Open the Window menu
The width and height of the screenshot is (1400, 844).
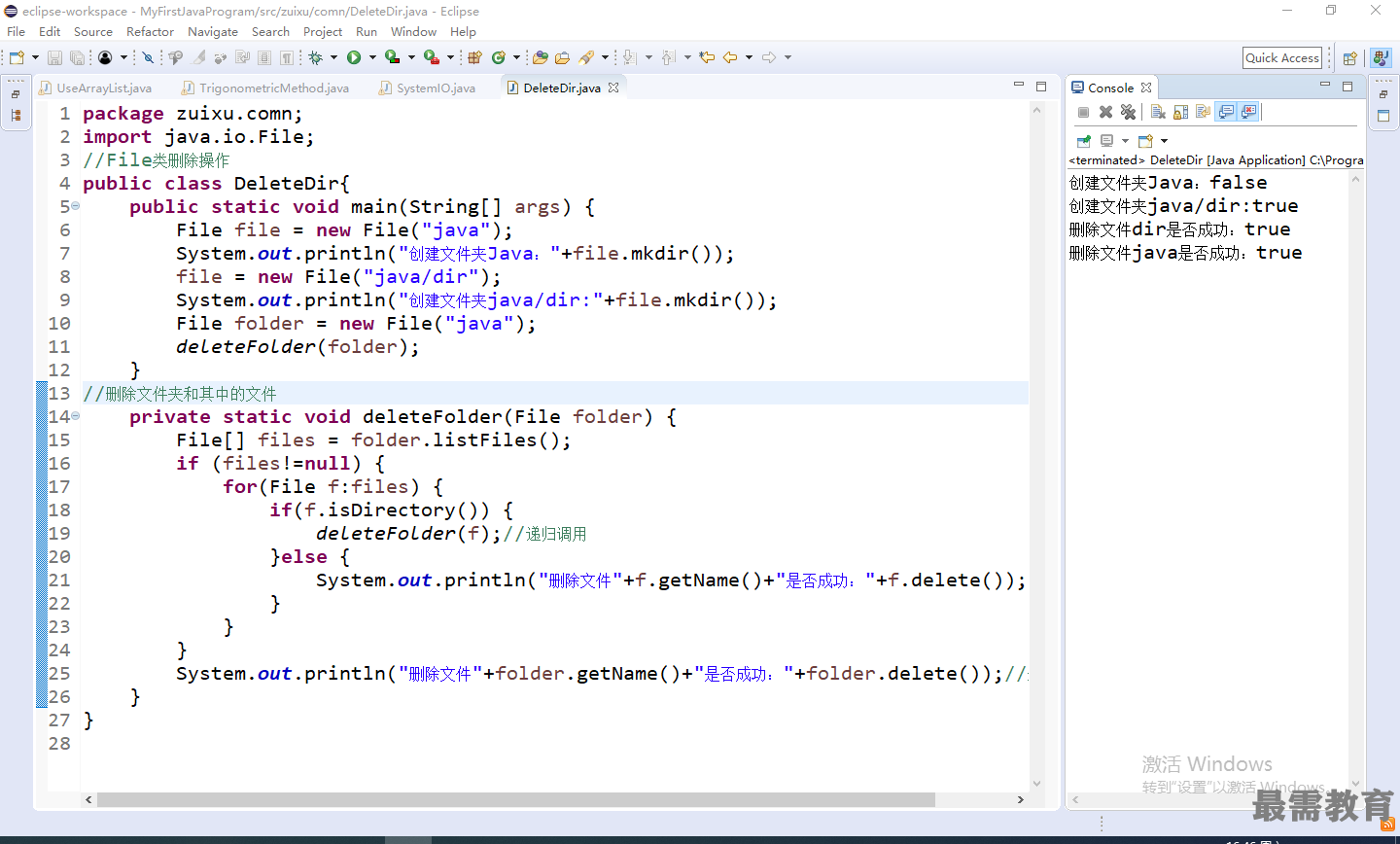(413, 31)
